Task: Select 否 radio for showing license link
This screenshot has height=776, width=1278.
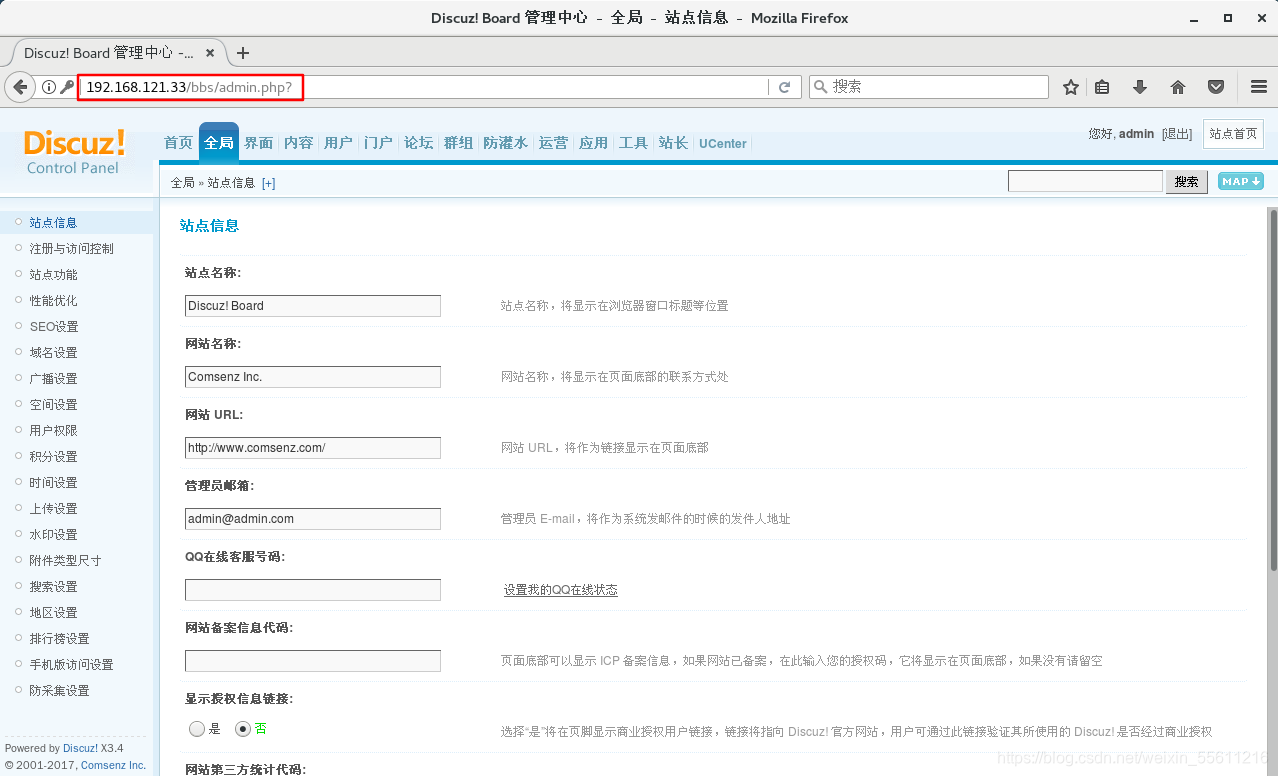Action: tap(242, 729)
